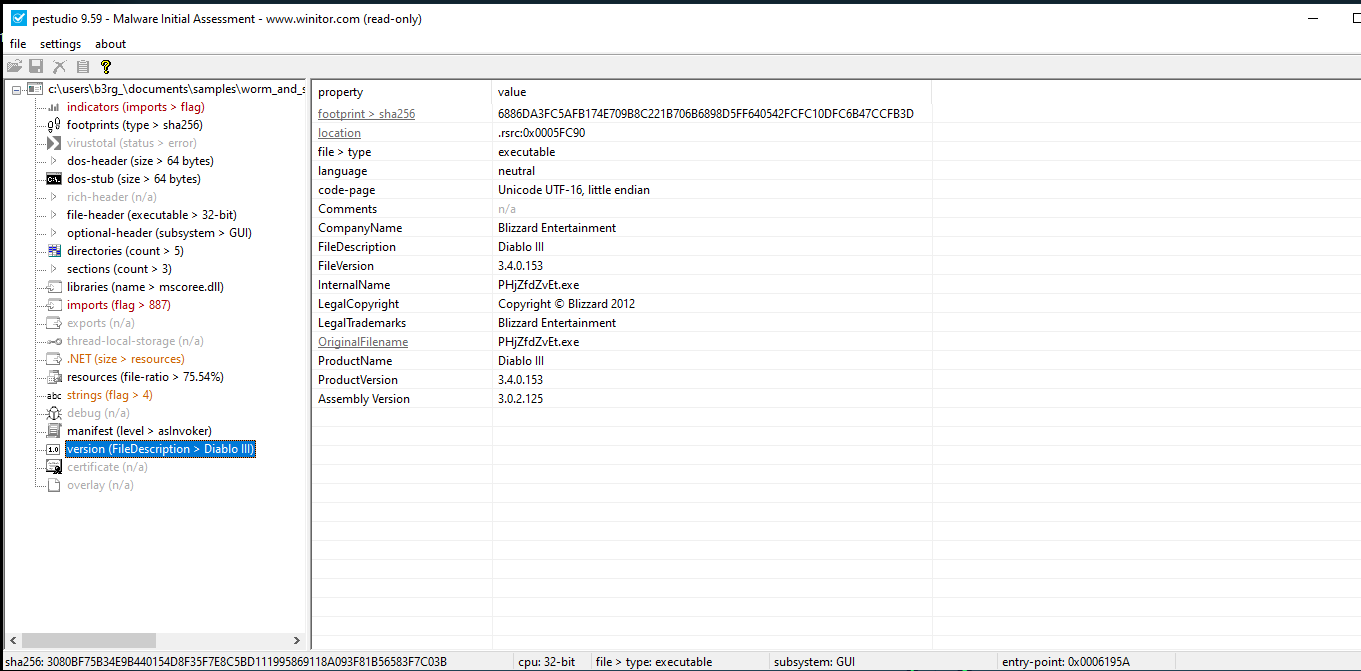Select the resources icon
The image size is (1361, 671).
pos(54,377)
